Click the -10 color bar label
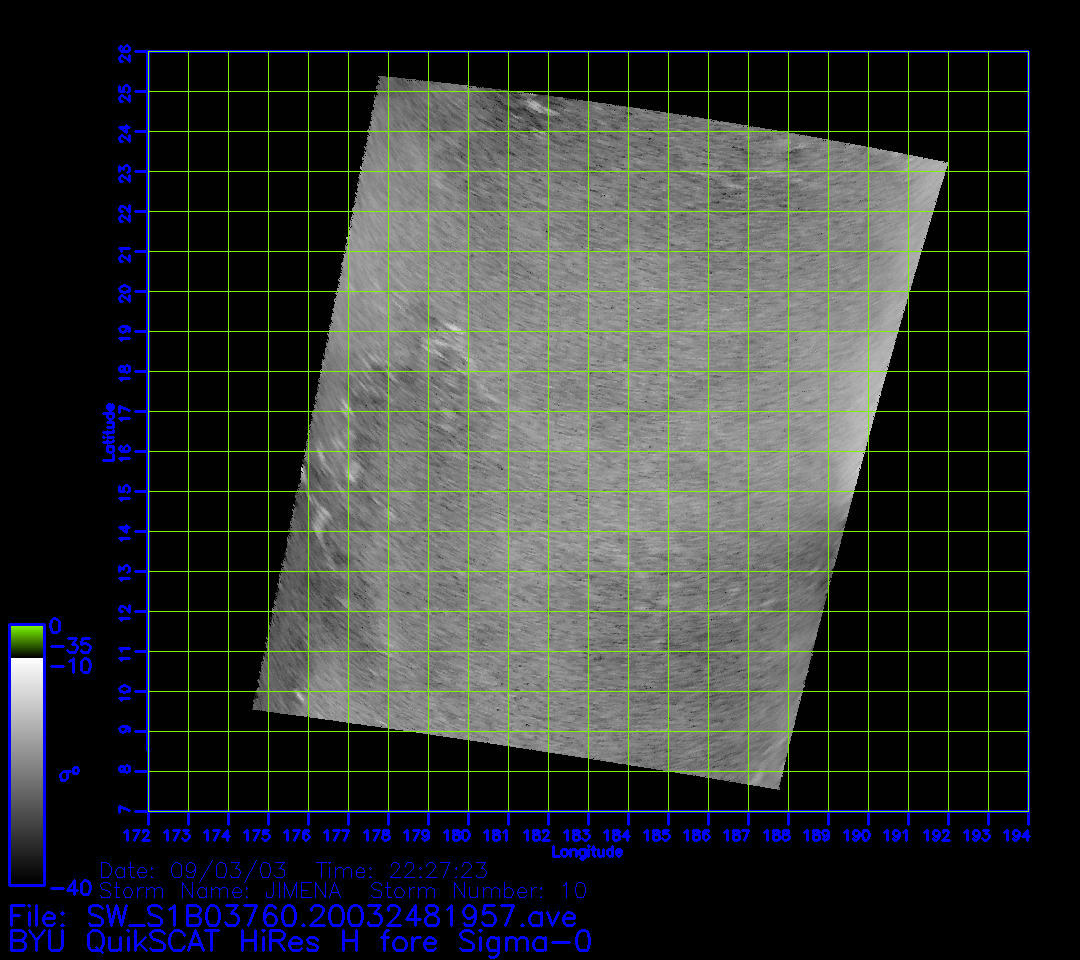Image resolution: width=1080 pixels, height=960 pixels. (71, 666)
